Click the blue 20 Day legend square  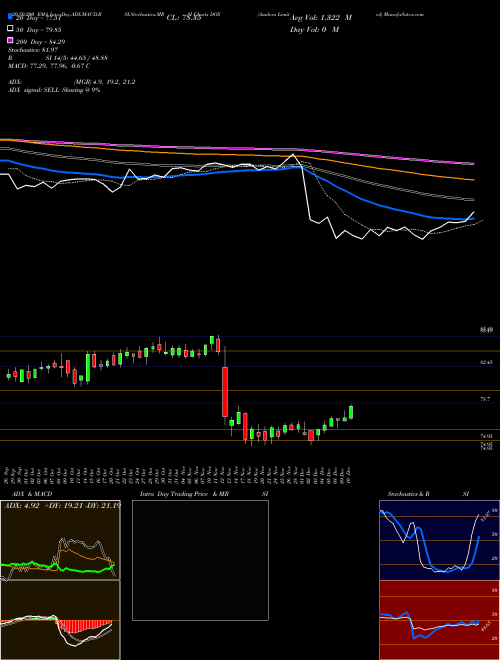click(10, 17)
